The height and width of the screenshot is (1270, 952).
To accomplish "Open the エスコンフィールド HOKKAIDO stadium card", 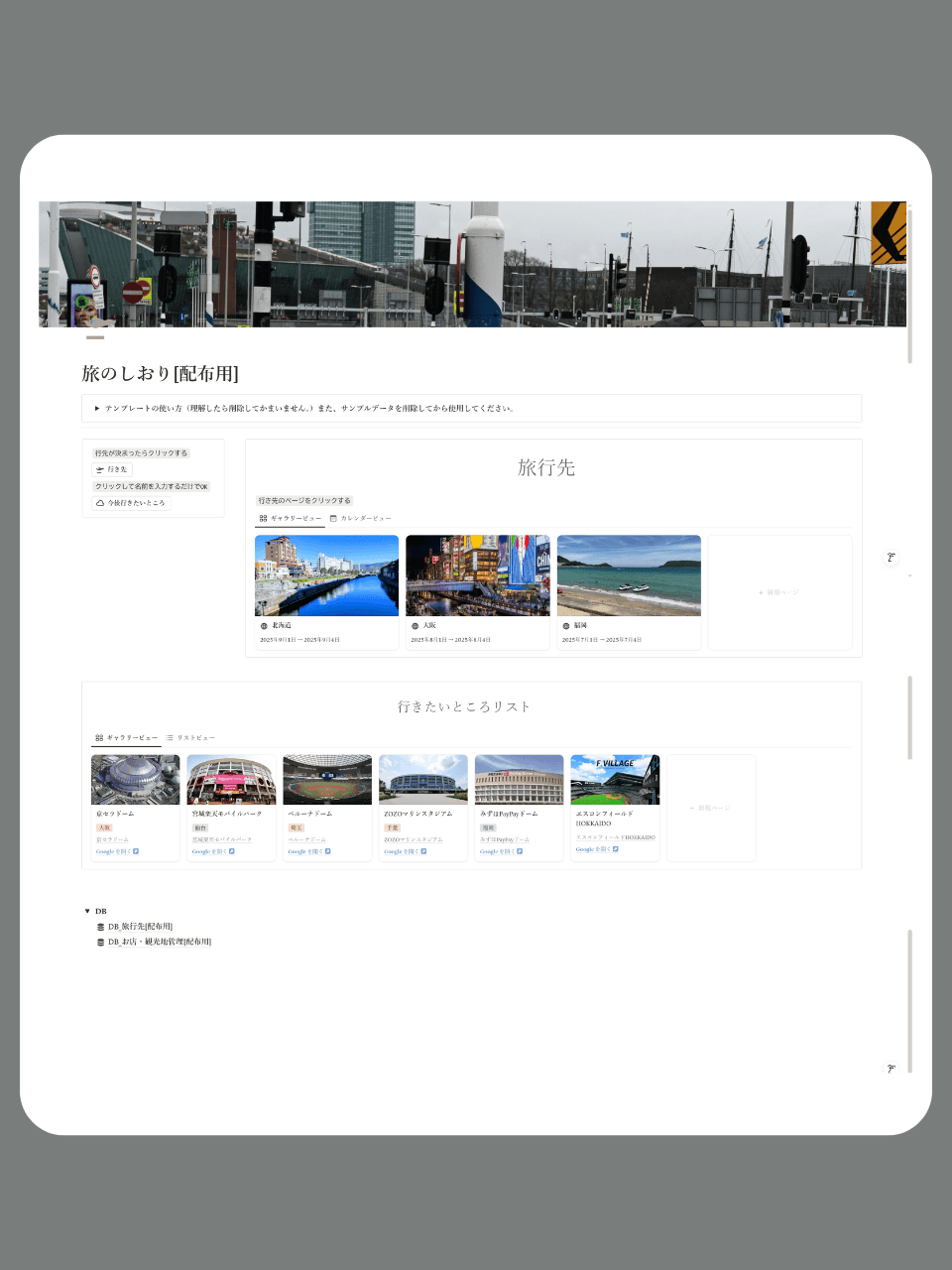I will tap(615, 780).
